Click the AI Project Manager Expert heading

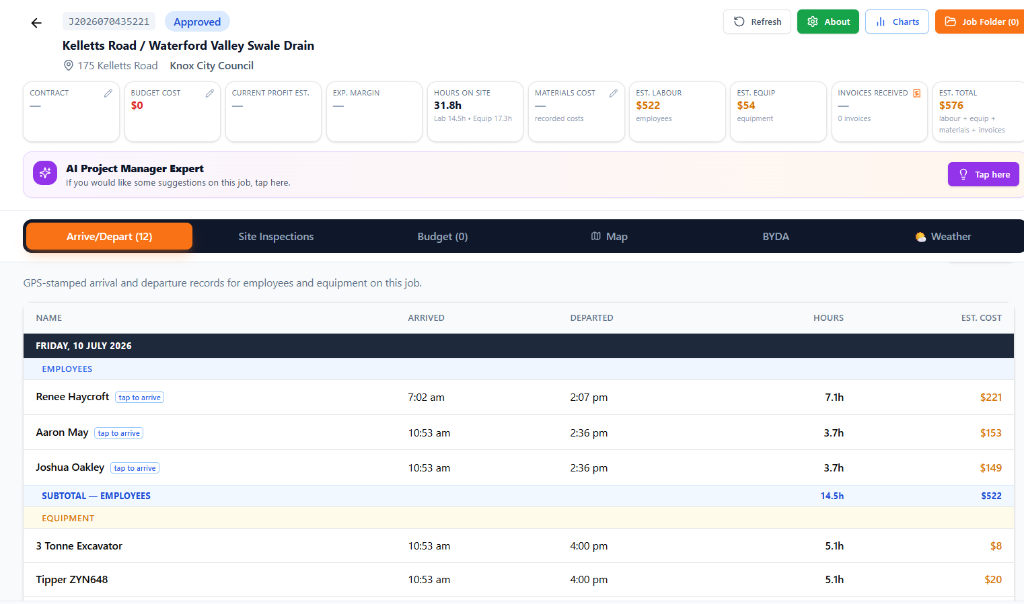[x=135, y=168]
